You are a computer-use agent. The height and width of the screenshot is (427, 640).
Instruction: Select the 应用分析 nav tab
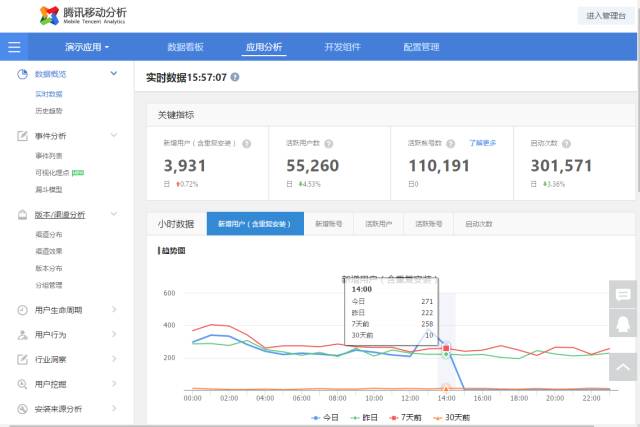tap(264, 47)
